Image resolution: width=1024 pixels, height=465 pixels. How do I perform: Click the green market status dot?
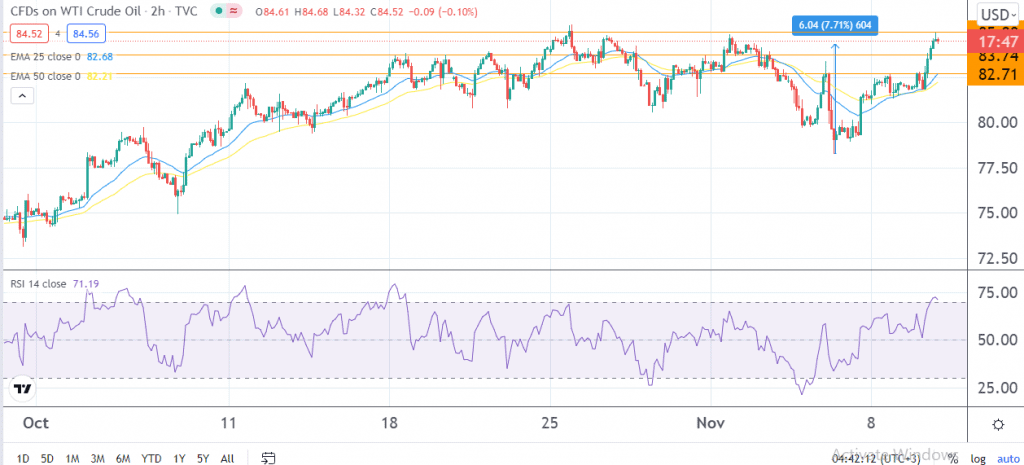pyautogui.click(x=218, y=12)
